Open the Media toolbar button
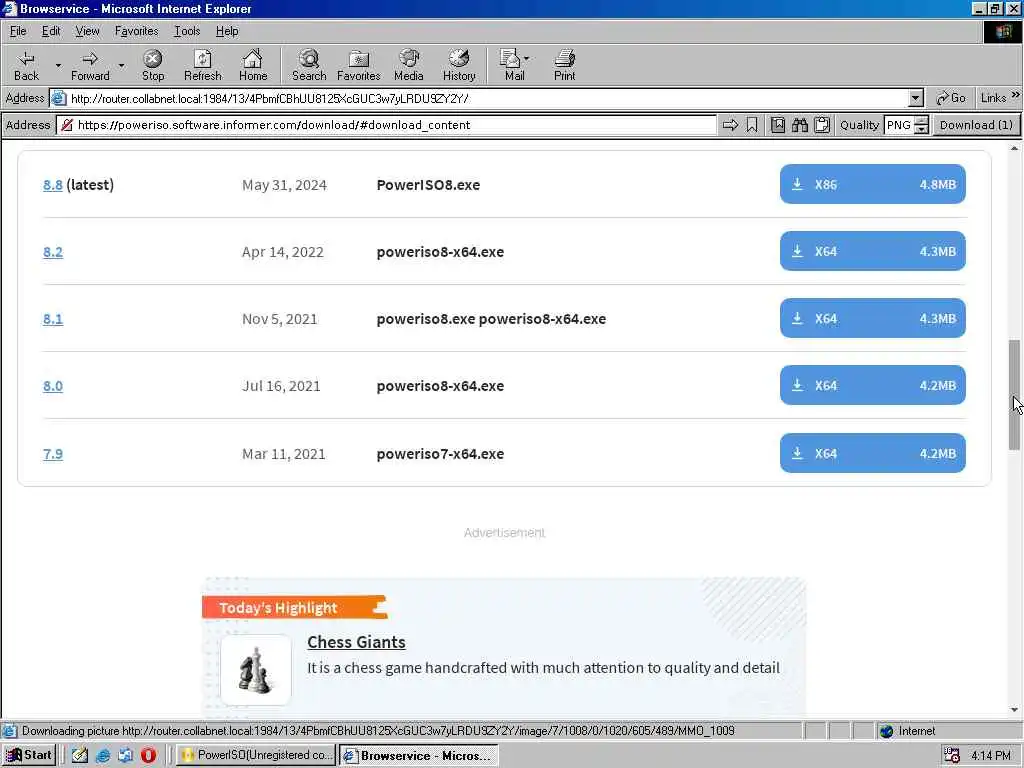Image resolution: width=1024 pixels, height=768 pixels. tap(409, 65)
